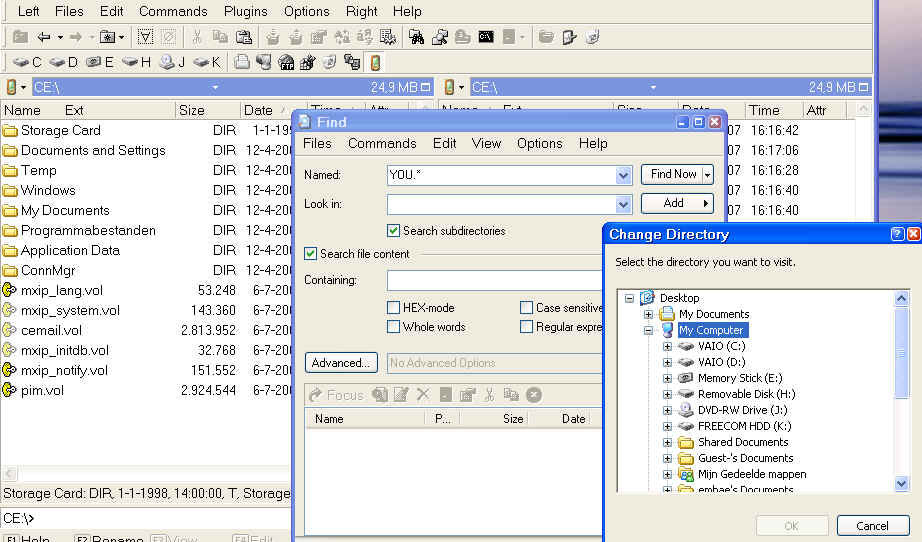Open the Commands menu in main window
The width and height of the screenshot is (922, 542).
click(173, 11)
